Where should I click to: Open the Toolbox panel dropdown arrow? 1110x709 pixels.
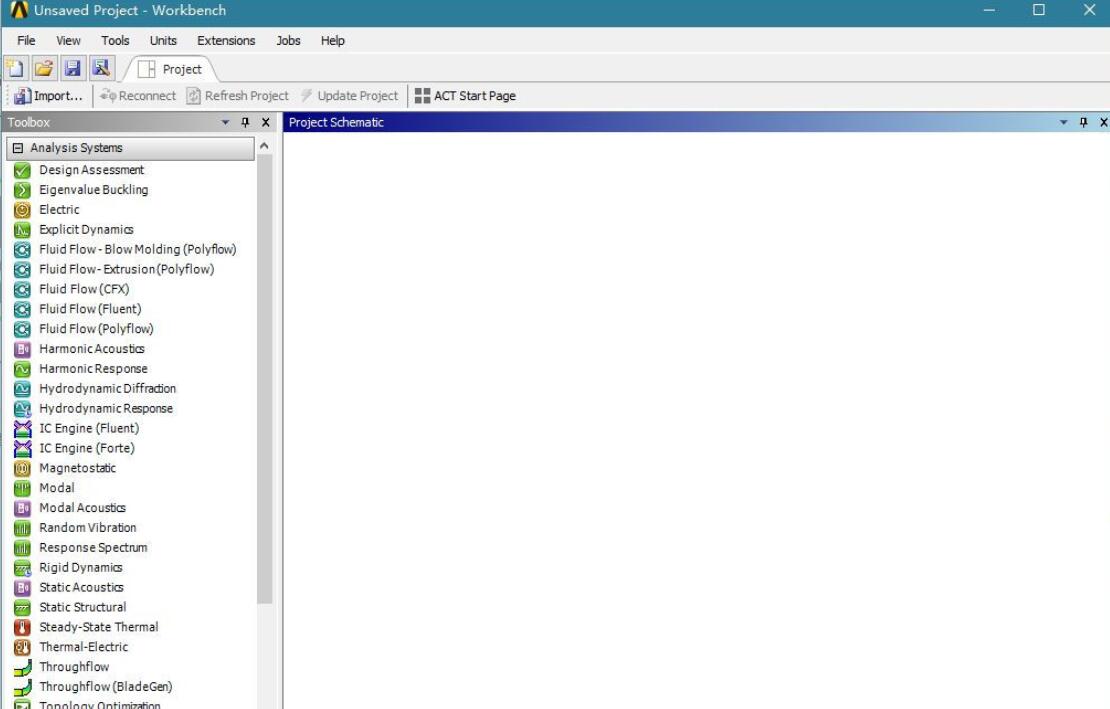[x=225, y=122]
